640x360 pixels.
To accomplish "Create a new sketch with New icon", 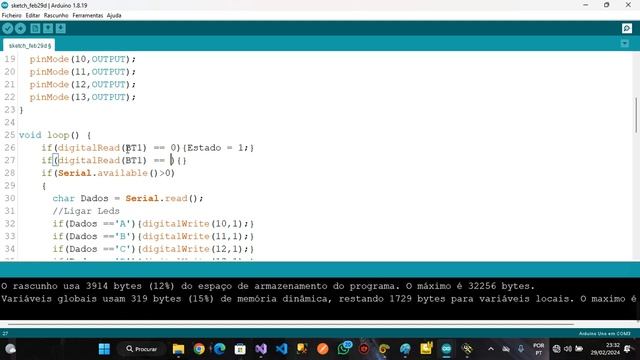I will click(35, 29).
